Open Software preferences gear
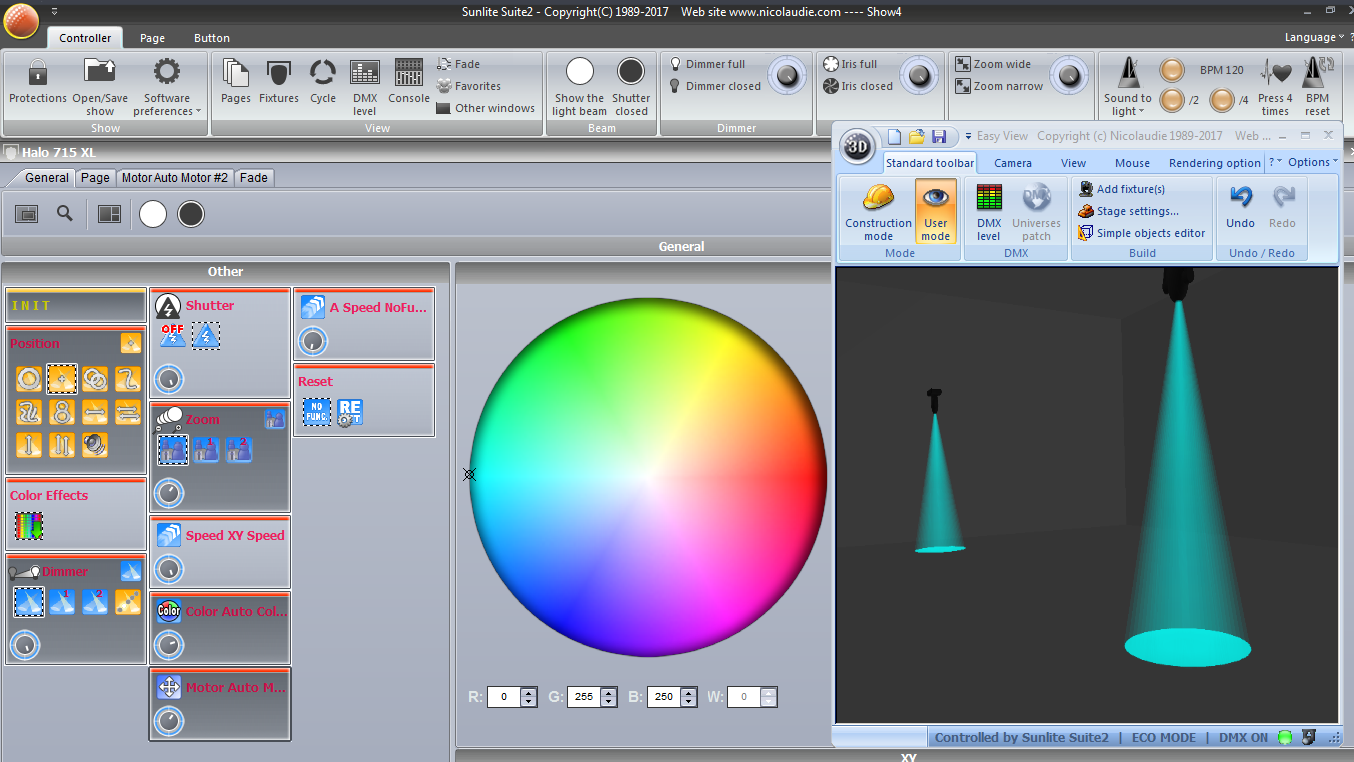Image resolution: width=1354 pixels, height=762 pixels. (167, 72)
